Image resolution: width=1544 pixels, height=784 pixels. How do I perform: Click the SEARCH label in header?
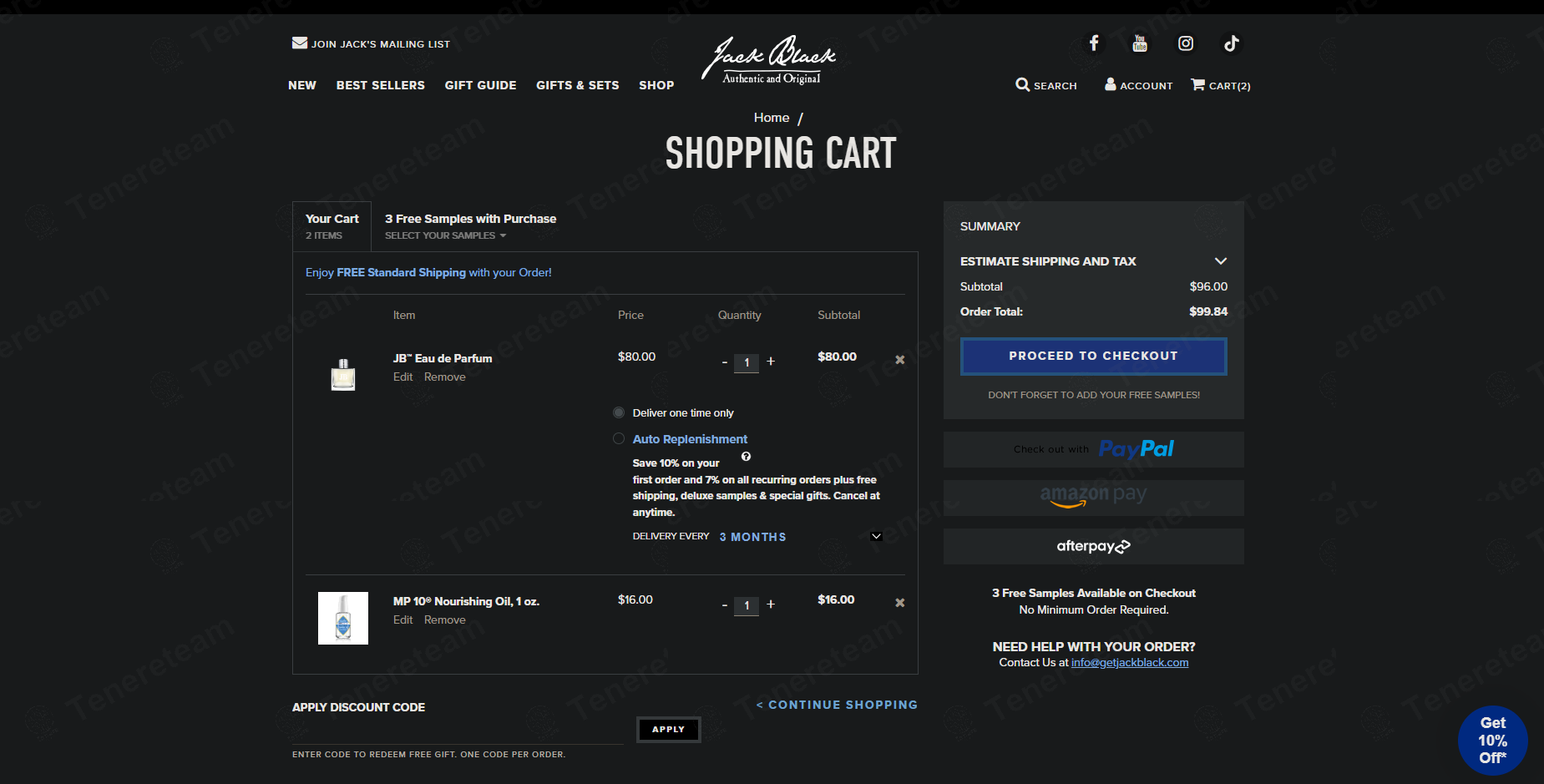point(1055,86)
